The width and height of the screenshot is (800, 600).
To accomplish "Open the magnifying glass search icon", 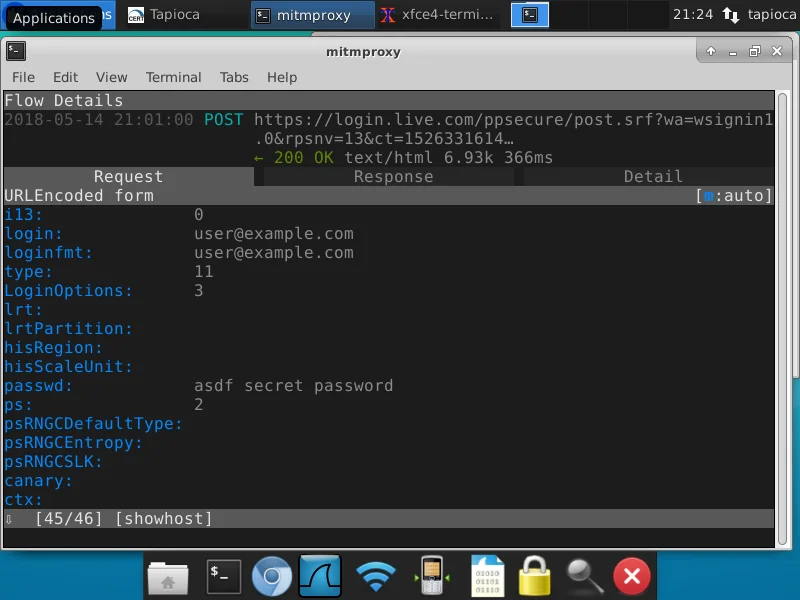I will (x=583, y=576).
